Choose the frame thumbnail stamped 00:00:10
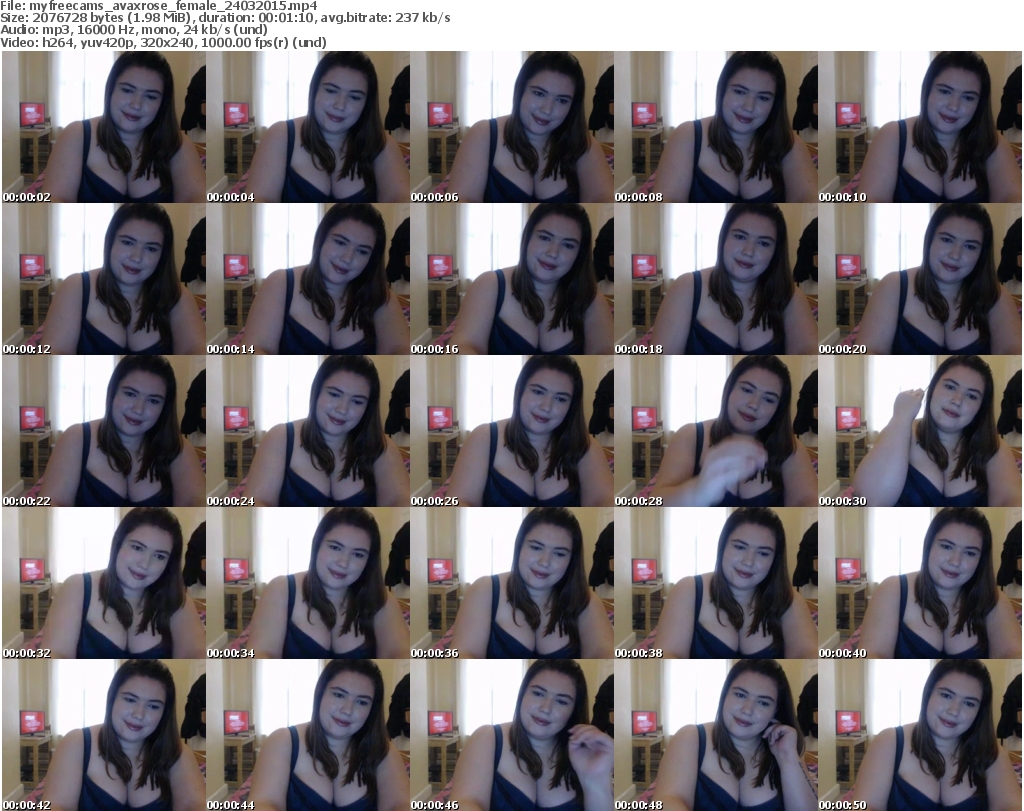Screen dimensions: 1024x811 click(920, 127)
